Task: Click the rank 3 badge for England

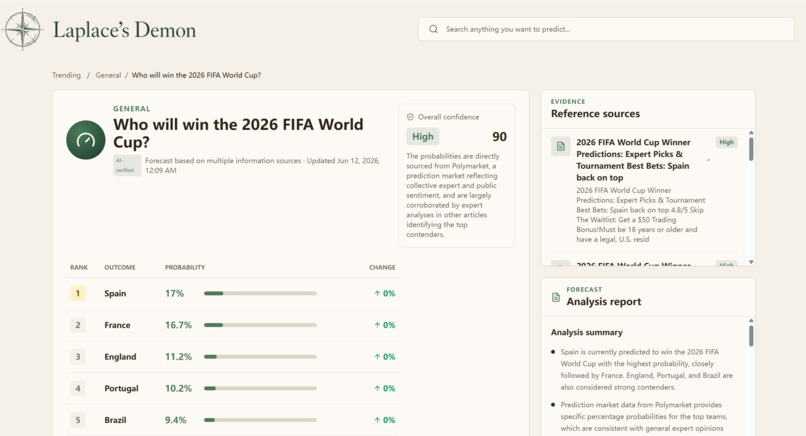Action: [x=78, y=357]
